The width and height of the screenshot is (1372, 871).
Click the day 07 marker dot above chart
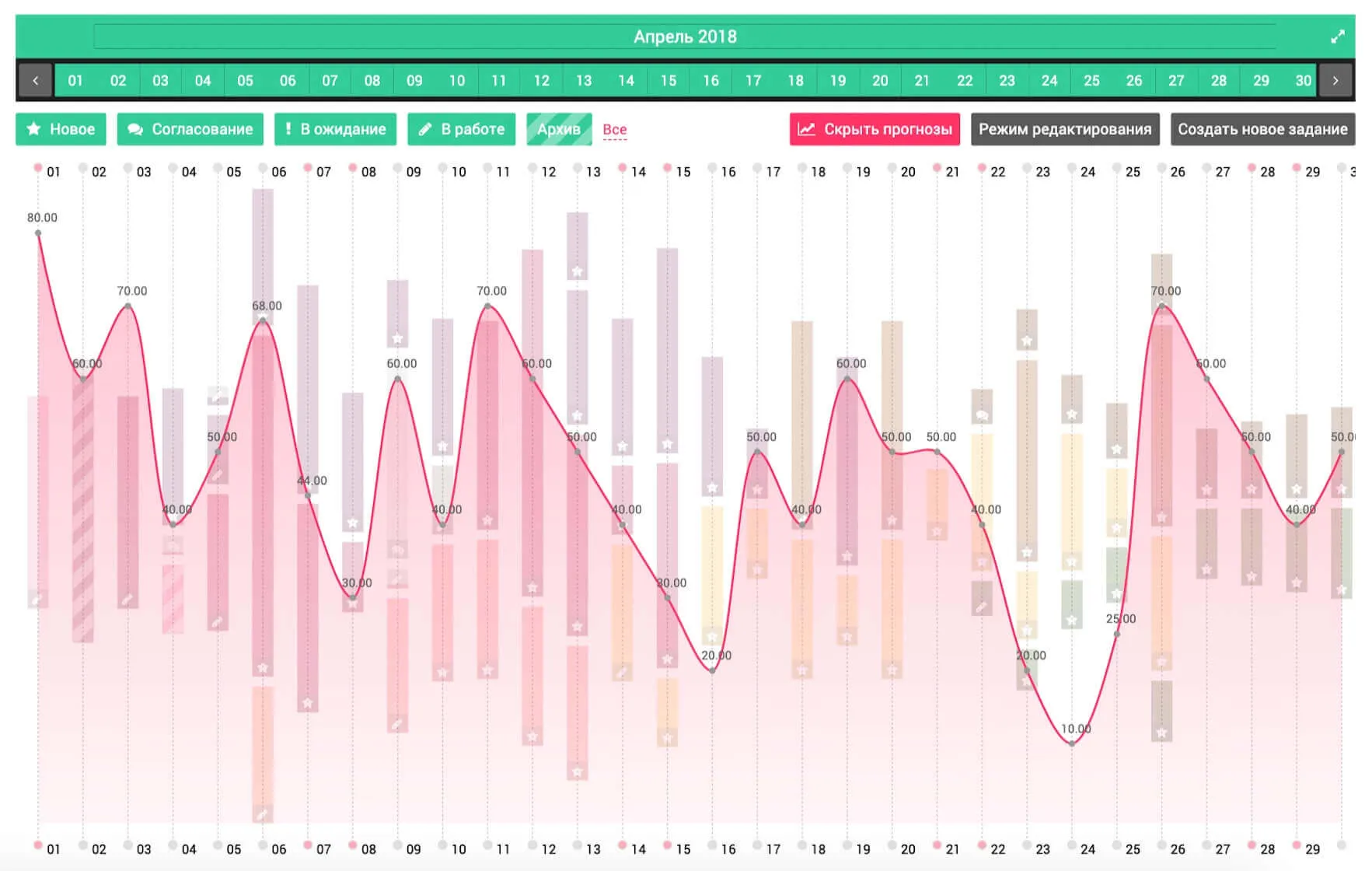pyautogui.click(x=308, y=168)
